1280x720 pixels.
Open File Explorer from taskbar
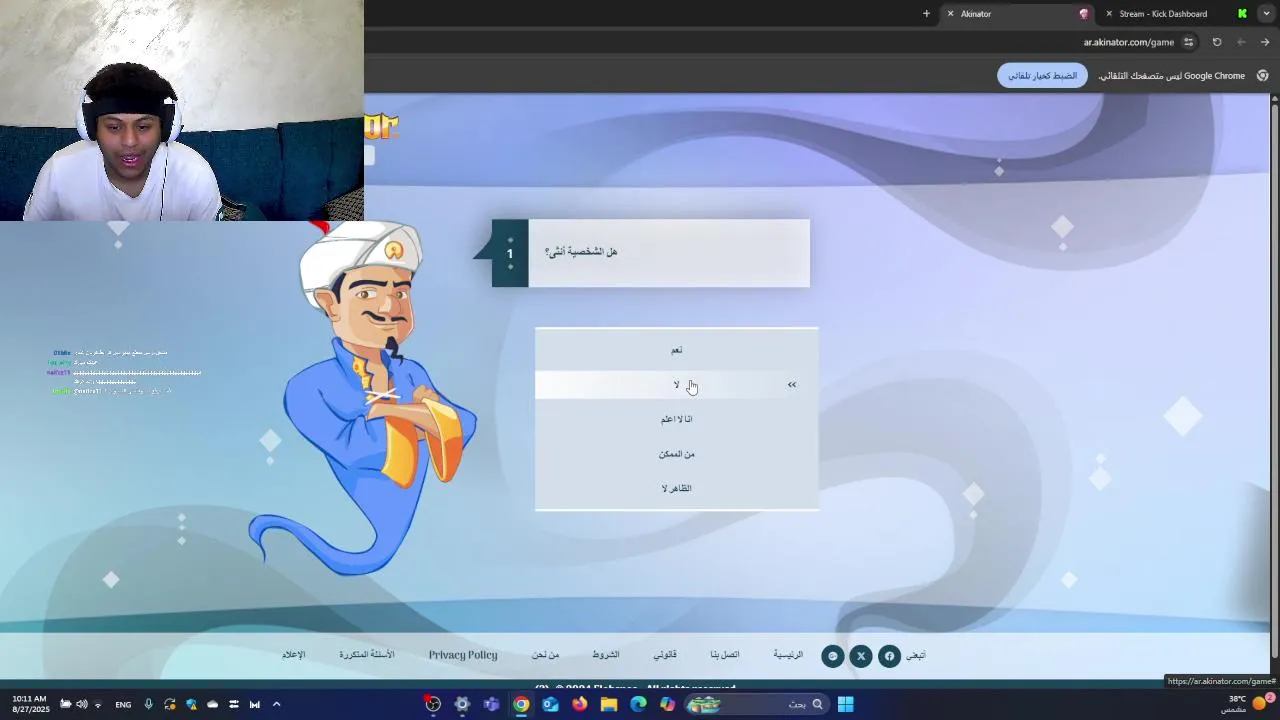[x=609, y=704]
